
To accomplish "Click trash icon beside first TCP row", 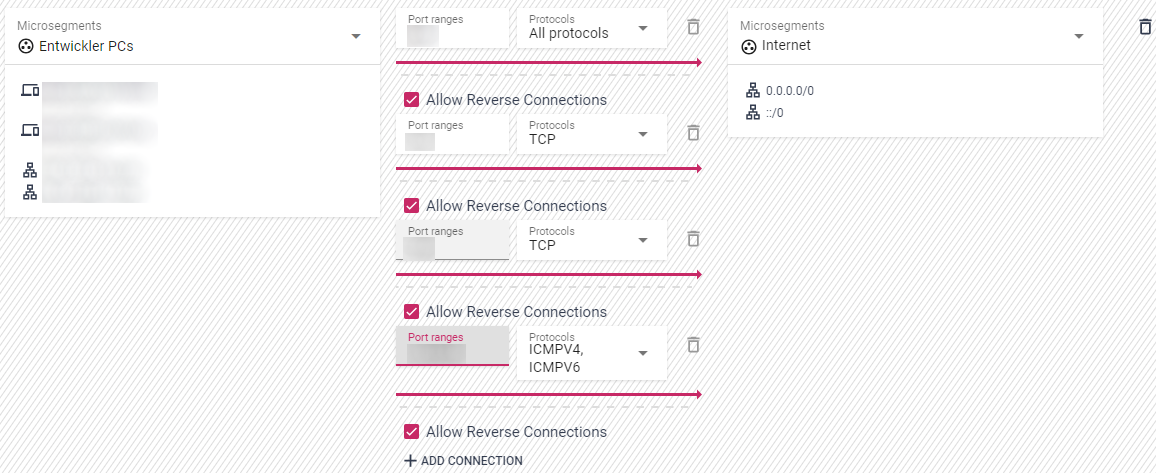I will click(693, 133).
